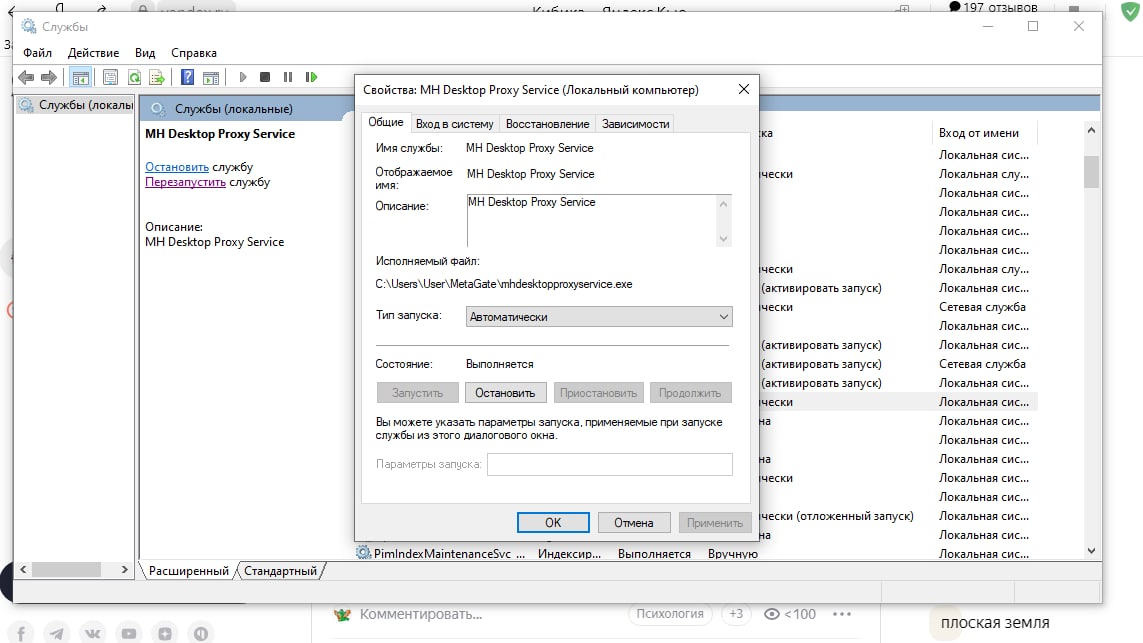
Task: Click the services list vertical scrollbar thumb
Action: pyautogui.click(x=1091, y=172)
